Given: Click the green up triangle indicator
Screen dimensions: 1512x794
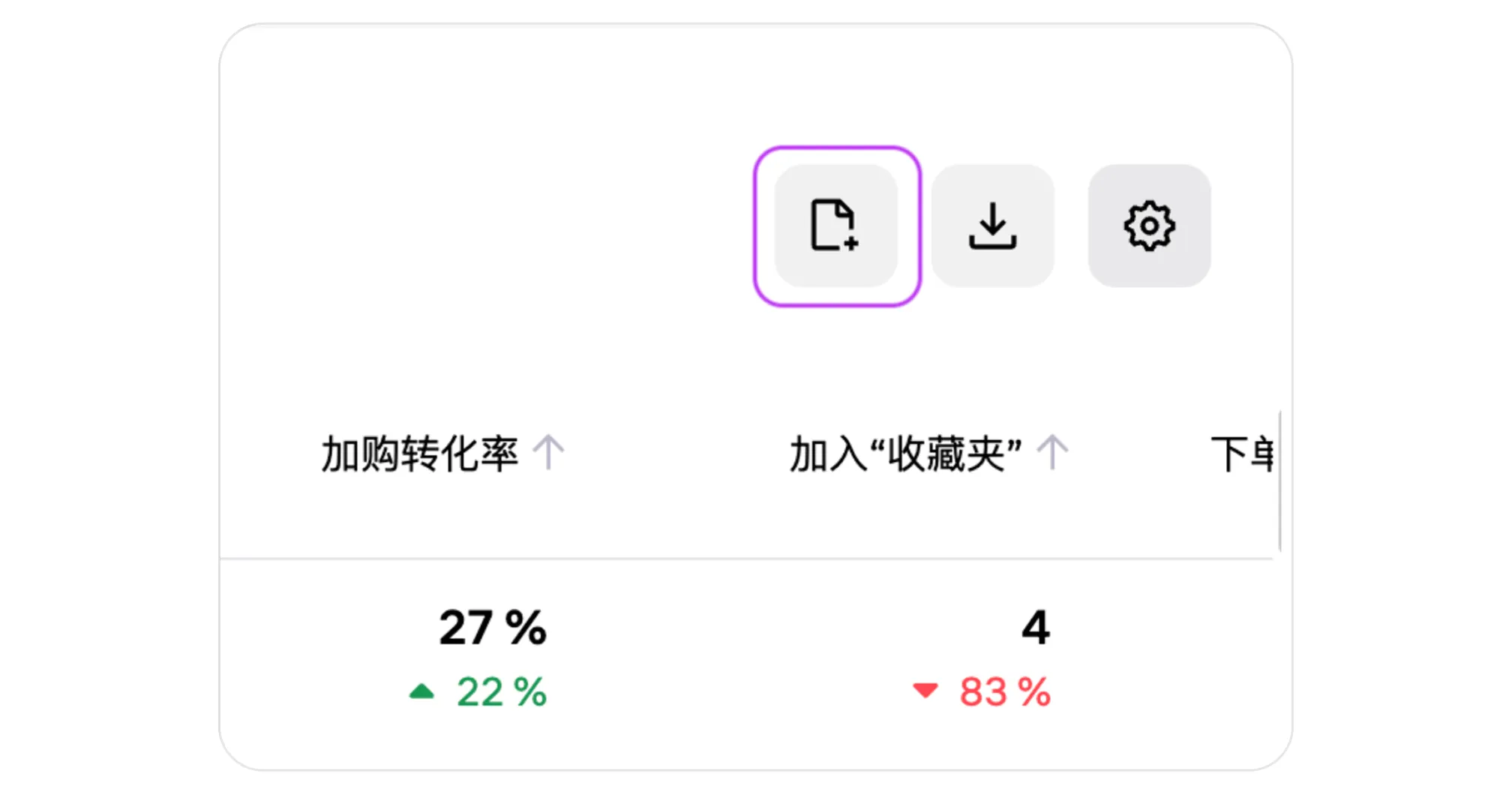Looking at the screenshot, I should click(421, 691).
